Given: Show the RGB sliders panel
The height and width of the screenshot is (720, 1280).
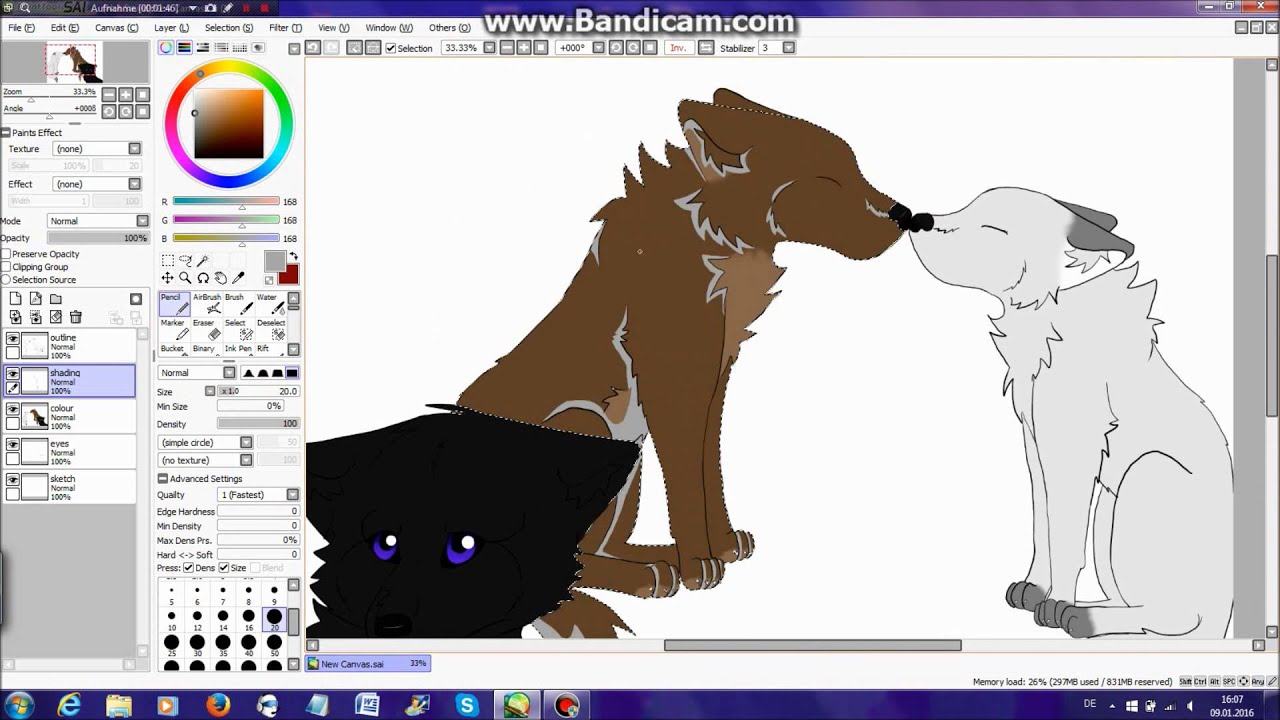Looking at the screenshot, I should tap(184, 47).
